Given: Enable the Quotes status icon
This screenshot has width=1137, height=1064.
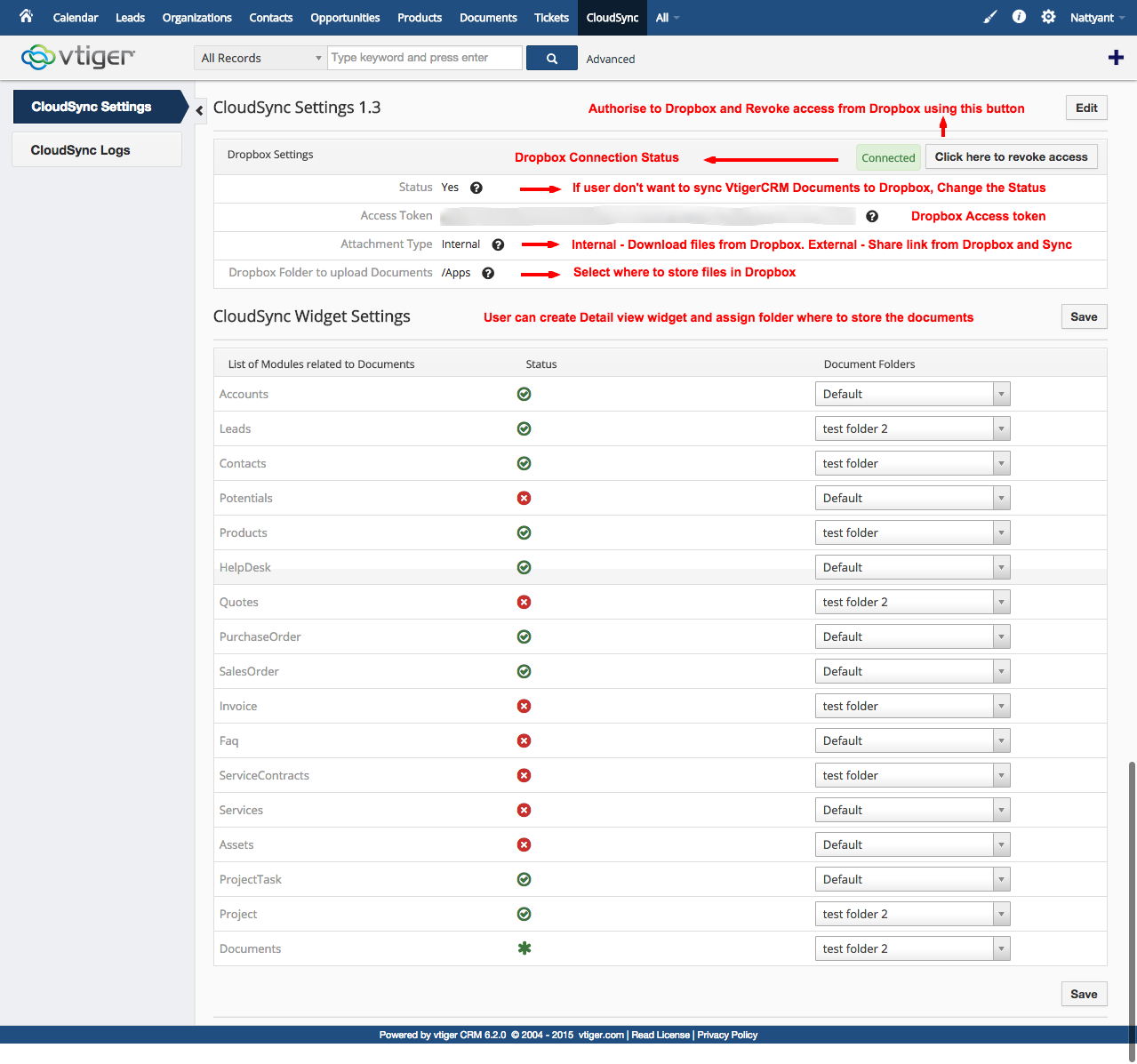Looking at the screenshot, I should pos(524,602).
